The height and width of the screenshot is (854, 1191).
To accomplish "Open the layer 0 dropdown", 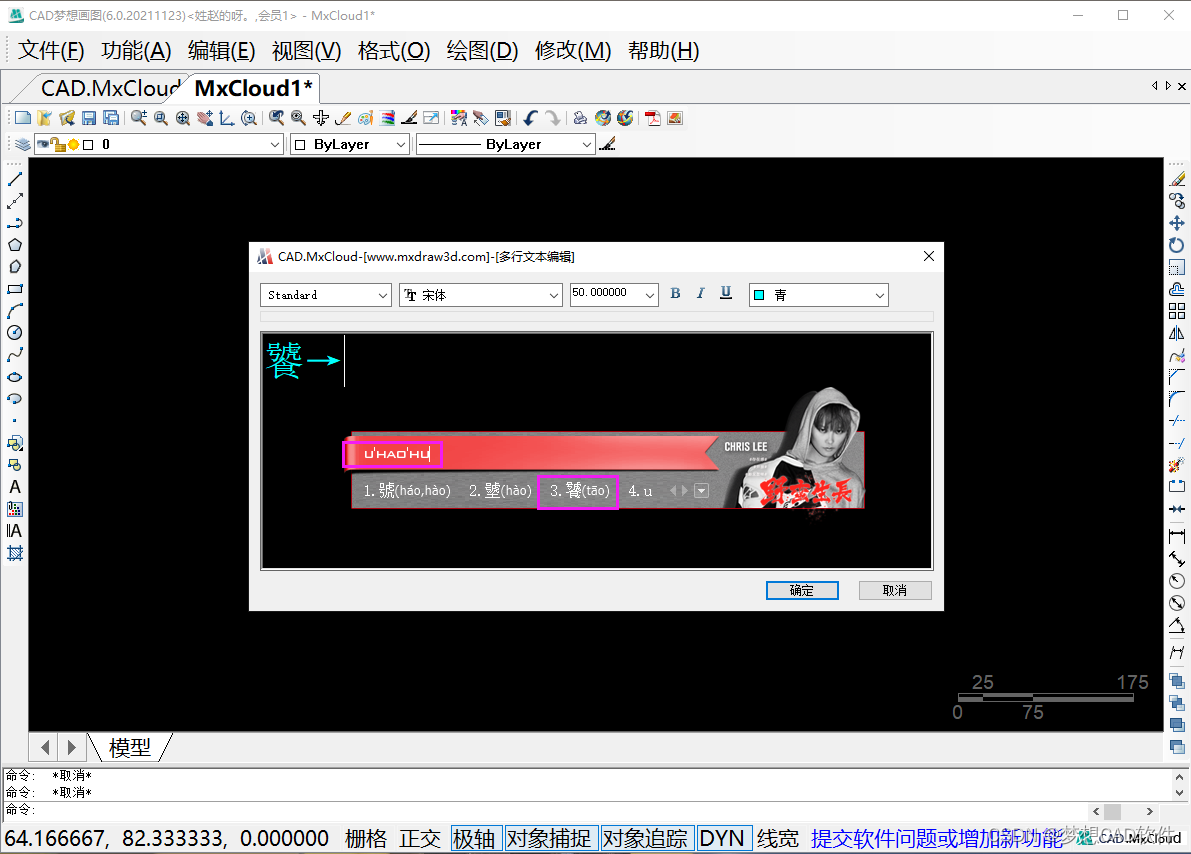I will [x=159, y=144].
